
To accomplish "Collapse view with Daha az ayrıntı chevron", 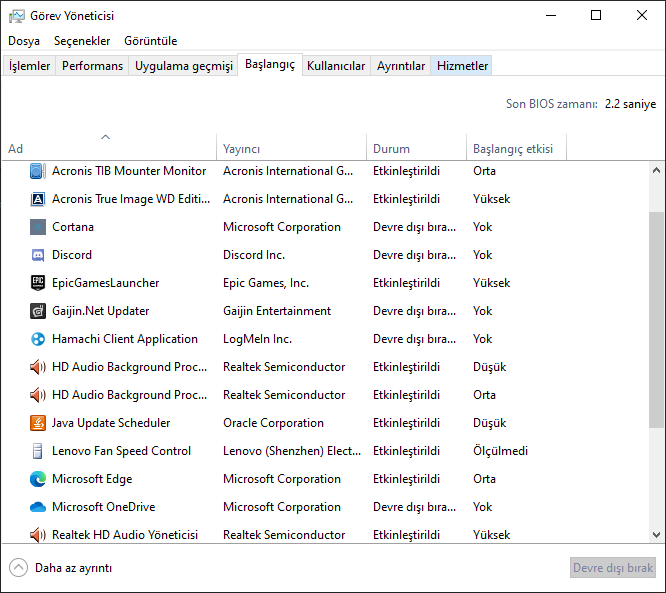I will [18, 568].
